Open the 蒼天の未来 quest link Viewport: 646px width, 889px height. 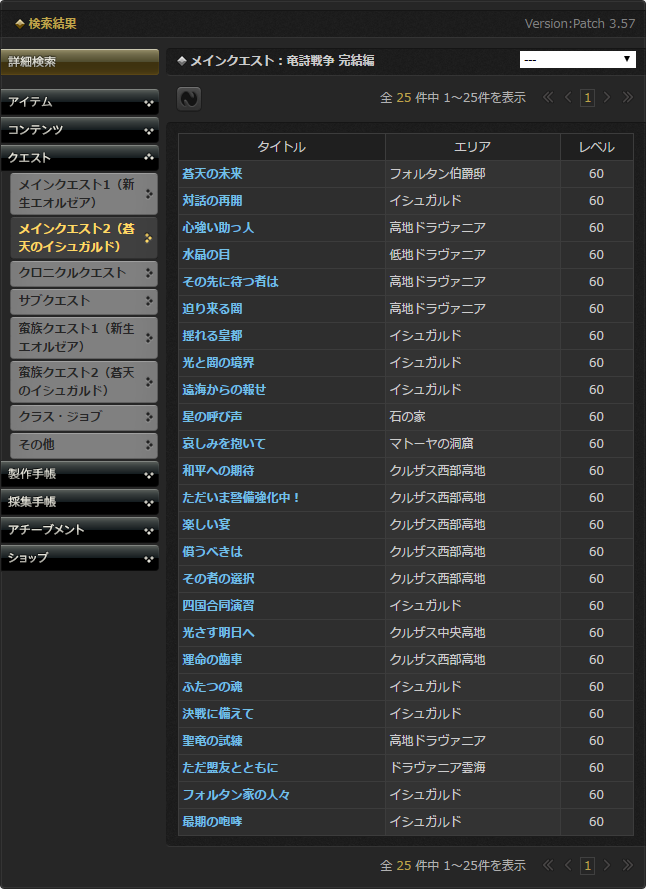(212, 174)
